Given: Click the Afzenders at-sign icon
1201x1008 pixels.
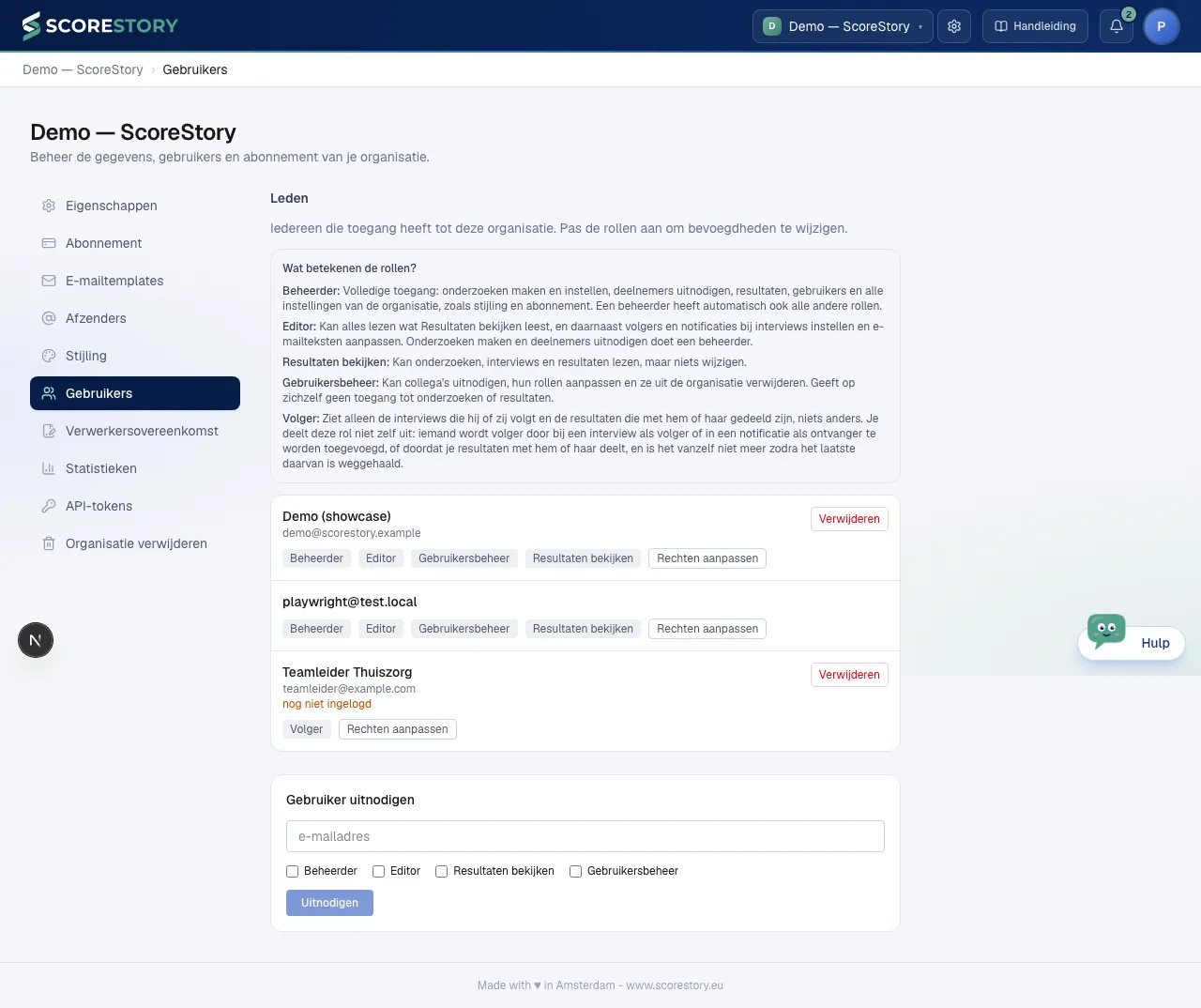Looking at the screenshot, I should pos(49,318).
